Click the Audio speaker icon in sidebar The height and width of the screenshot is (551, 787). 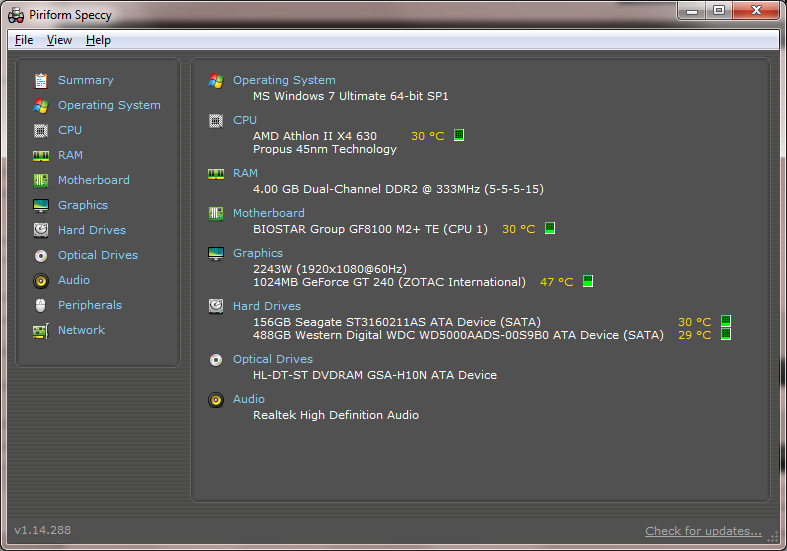click(x=41, y=281)
